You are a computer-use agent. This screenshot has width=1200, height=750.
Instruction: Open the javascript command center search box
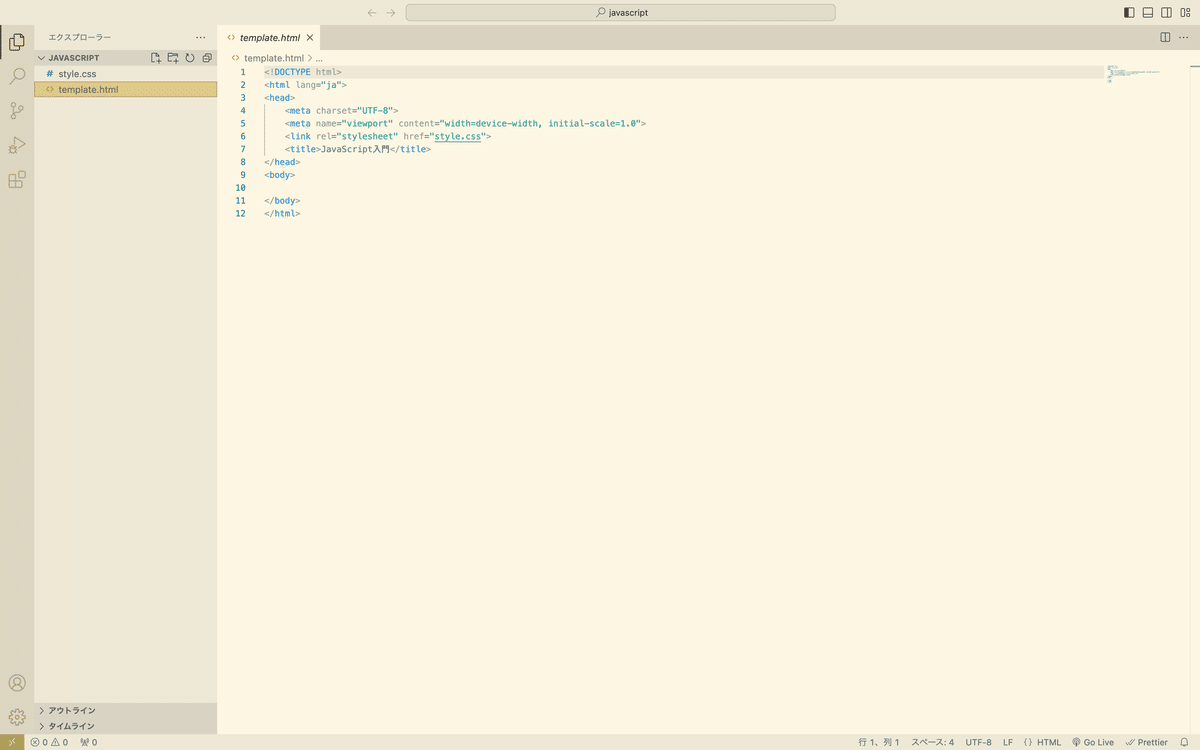[620, 13]
